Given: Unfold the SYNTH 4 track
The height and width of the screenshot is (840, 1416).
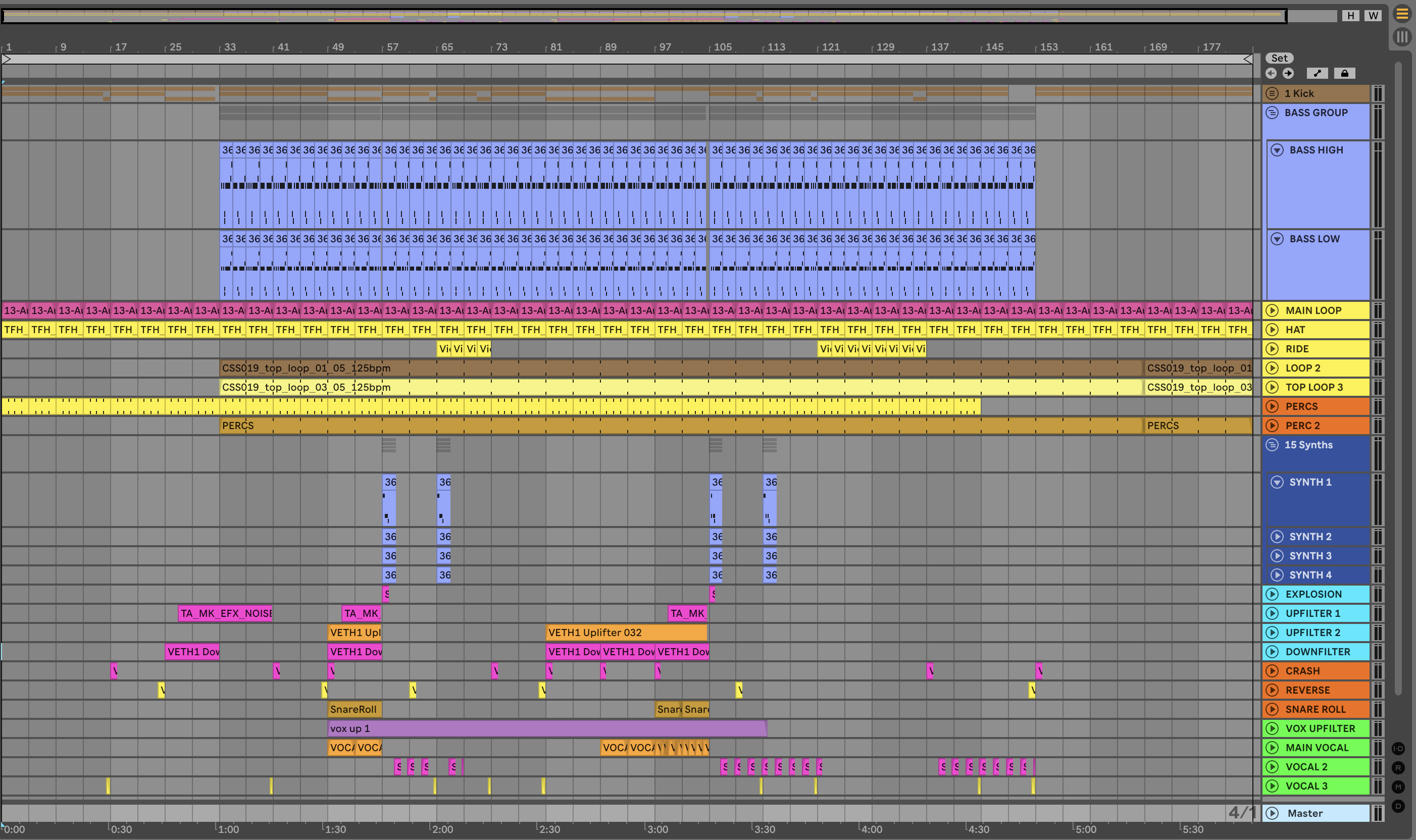Looking at the screenshot, I should (1277, 575).
